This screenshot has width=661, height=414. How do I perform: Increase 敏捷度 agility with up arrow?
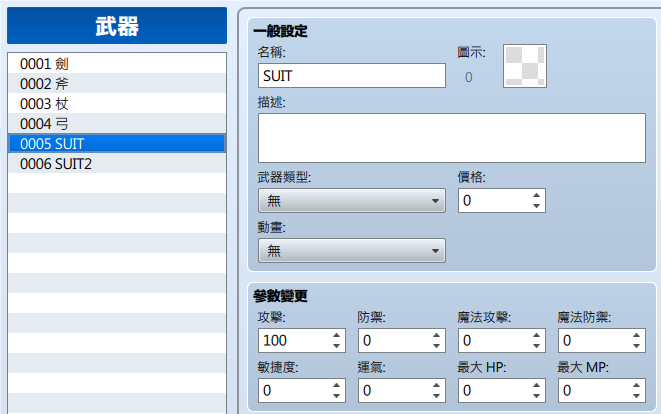(336, 385)
